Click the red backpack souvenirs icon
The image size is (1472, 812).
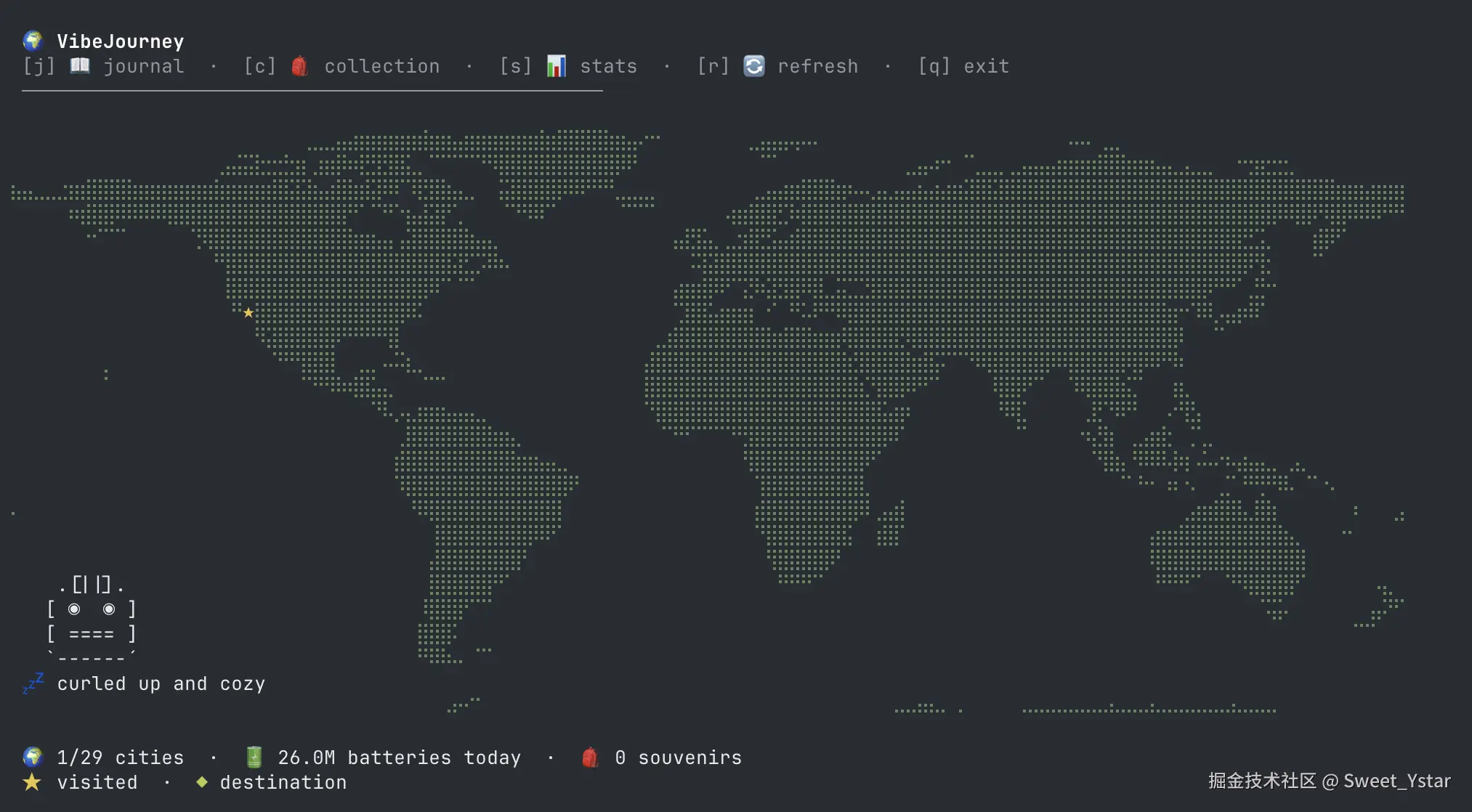click(590, 758)
